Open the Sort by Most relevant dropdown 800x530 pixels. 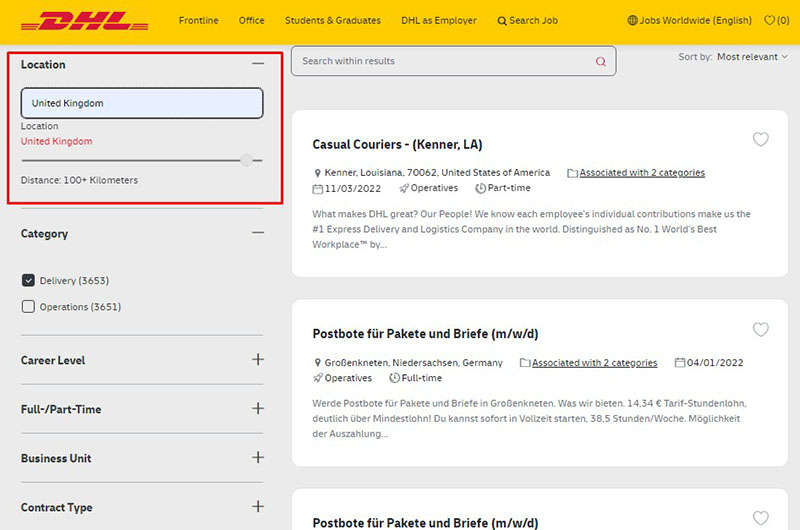752,57
